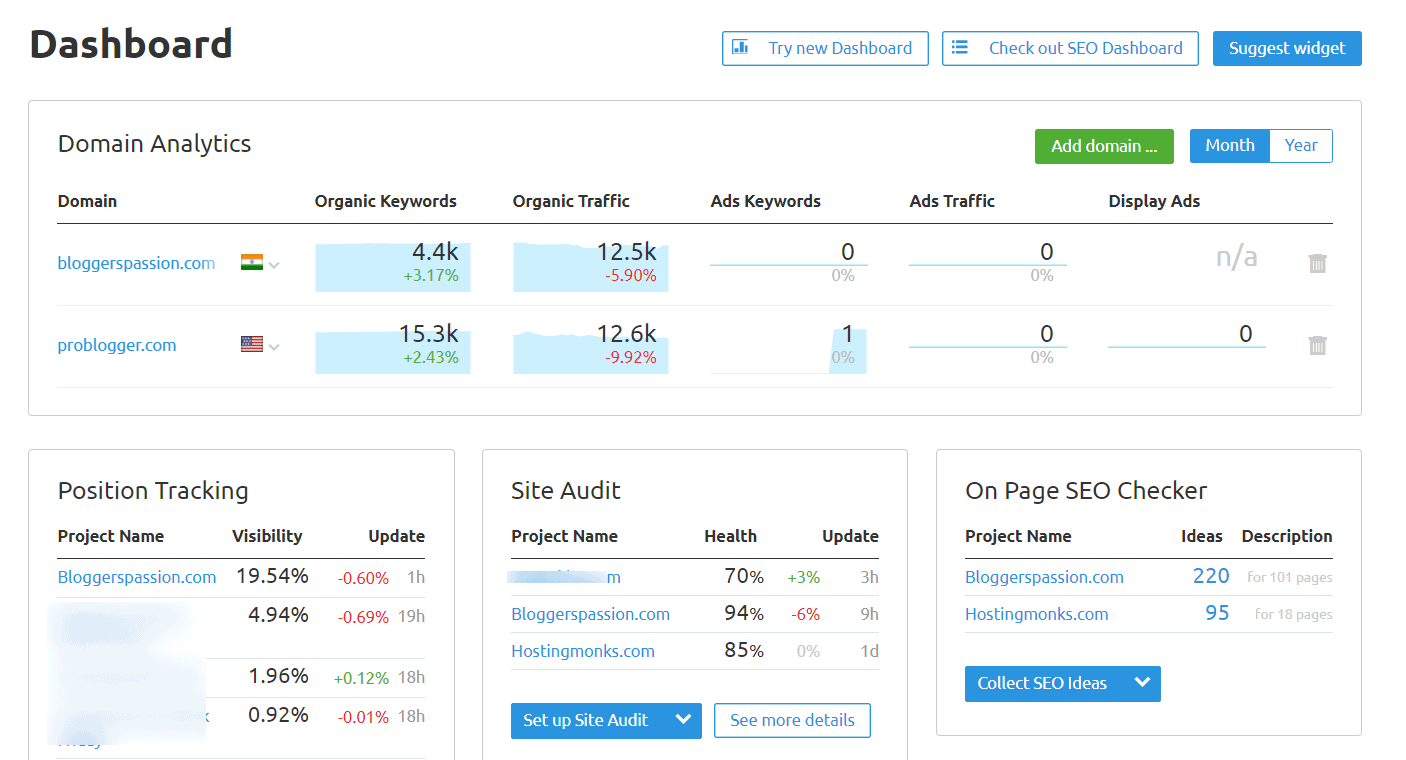The width and height of the screenshot is (1406, 760).
Task: Click the 19.54% visibility value
Action: (x=272, y=576)
